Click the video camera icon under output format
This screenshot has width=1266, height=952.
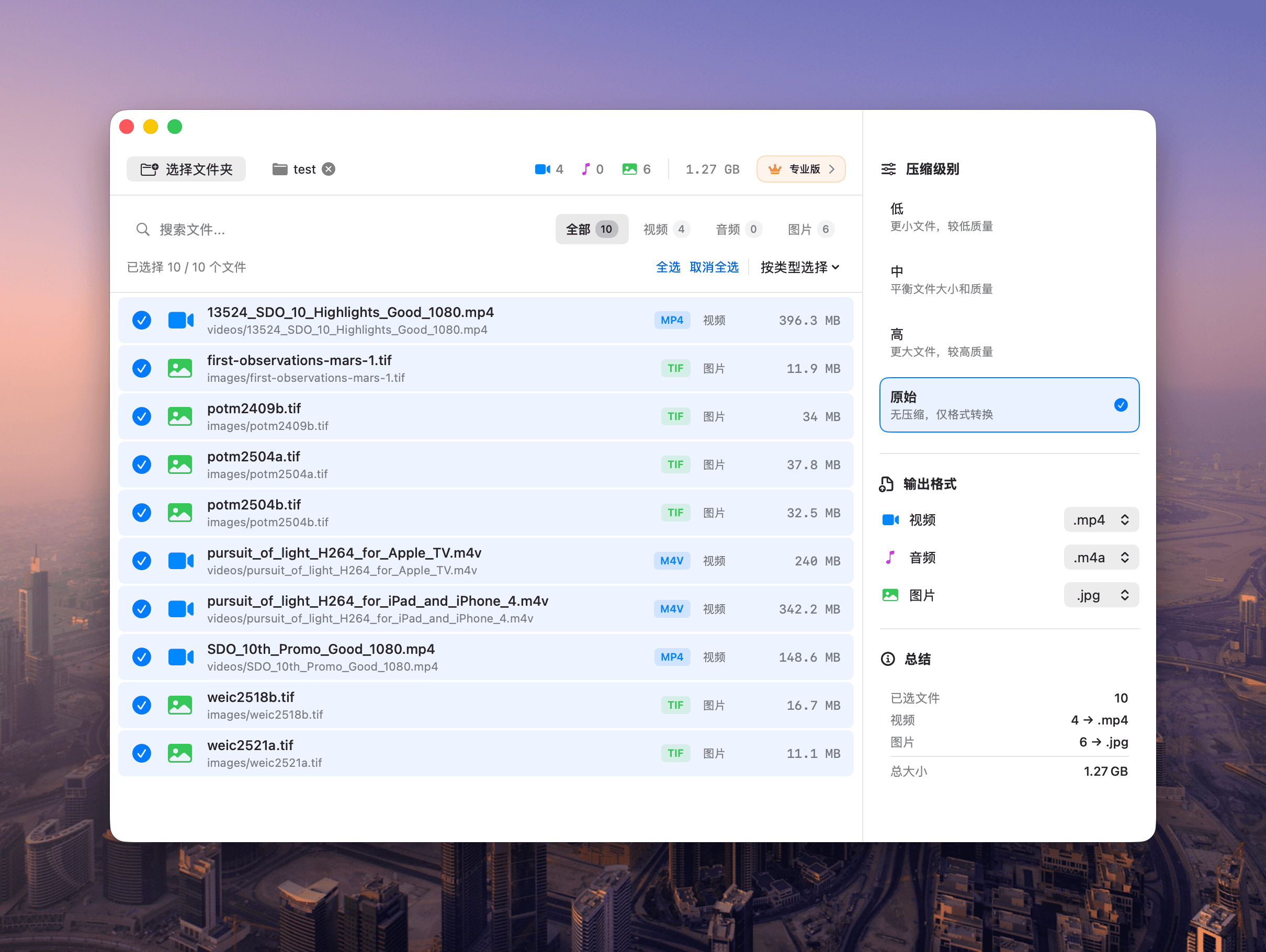890,519
